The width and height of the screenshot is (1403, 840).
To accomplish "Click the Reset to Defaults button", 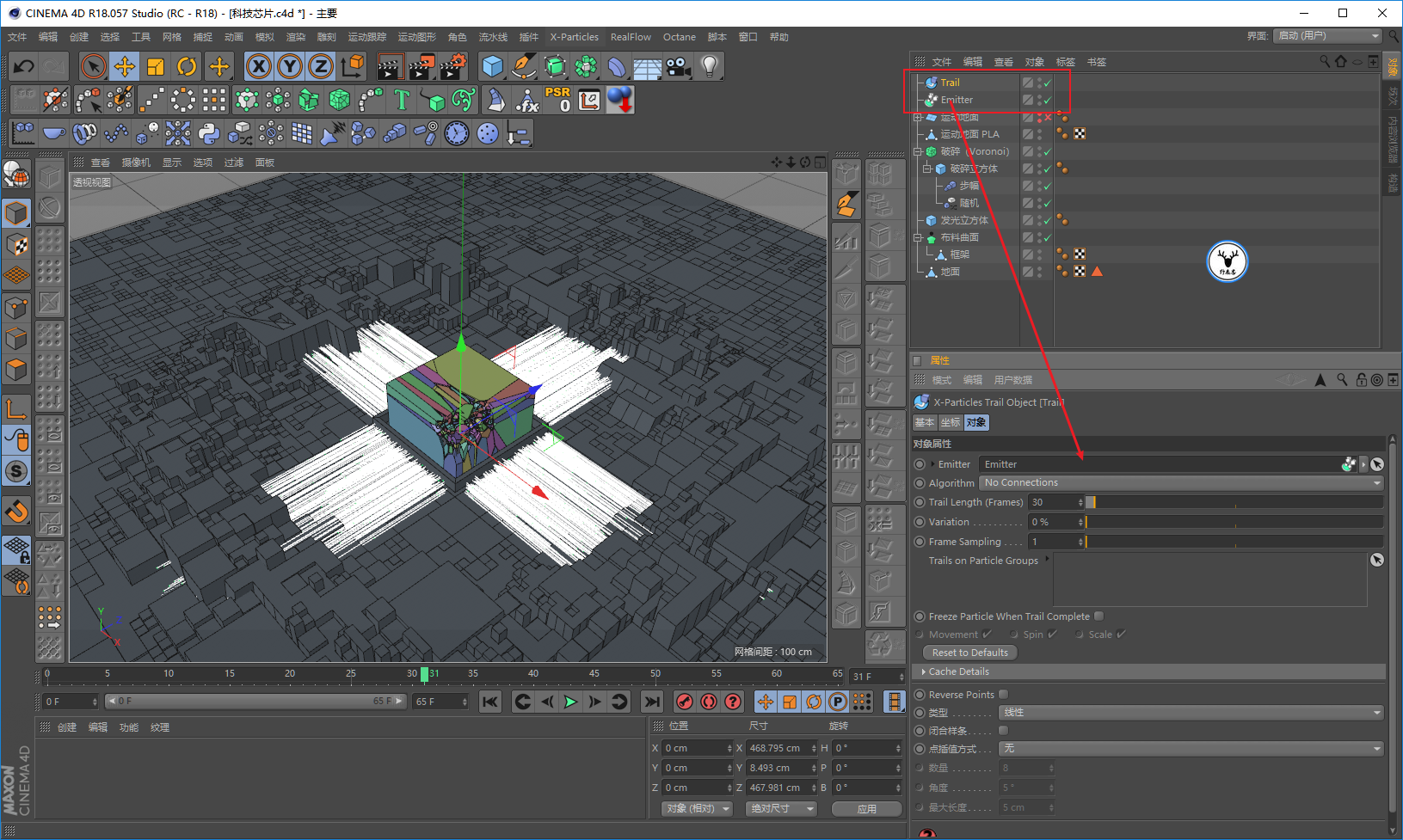I will point(970,653).
